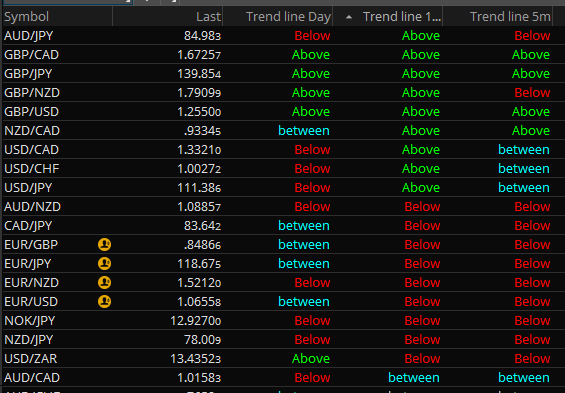This screenshot has height=393, width=565.
Task: Select the EUR/GBP symbol text
Action: pyautogui.click(x=31, y=245)
